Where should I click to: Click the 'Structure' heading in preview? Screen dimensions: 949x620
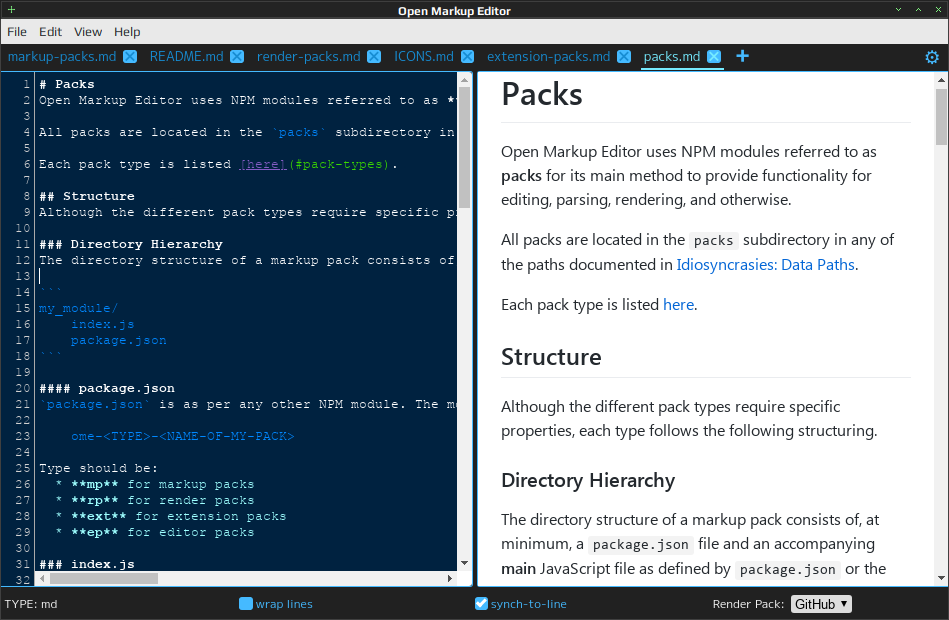click(551, 357)
